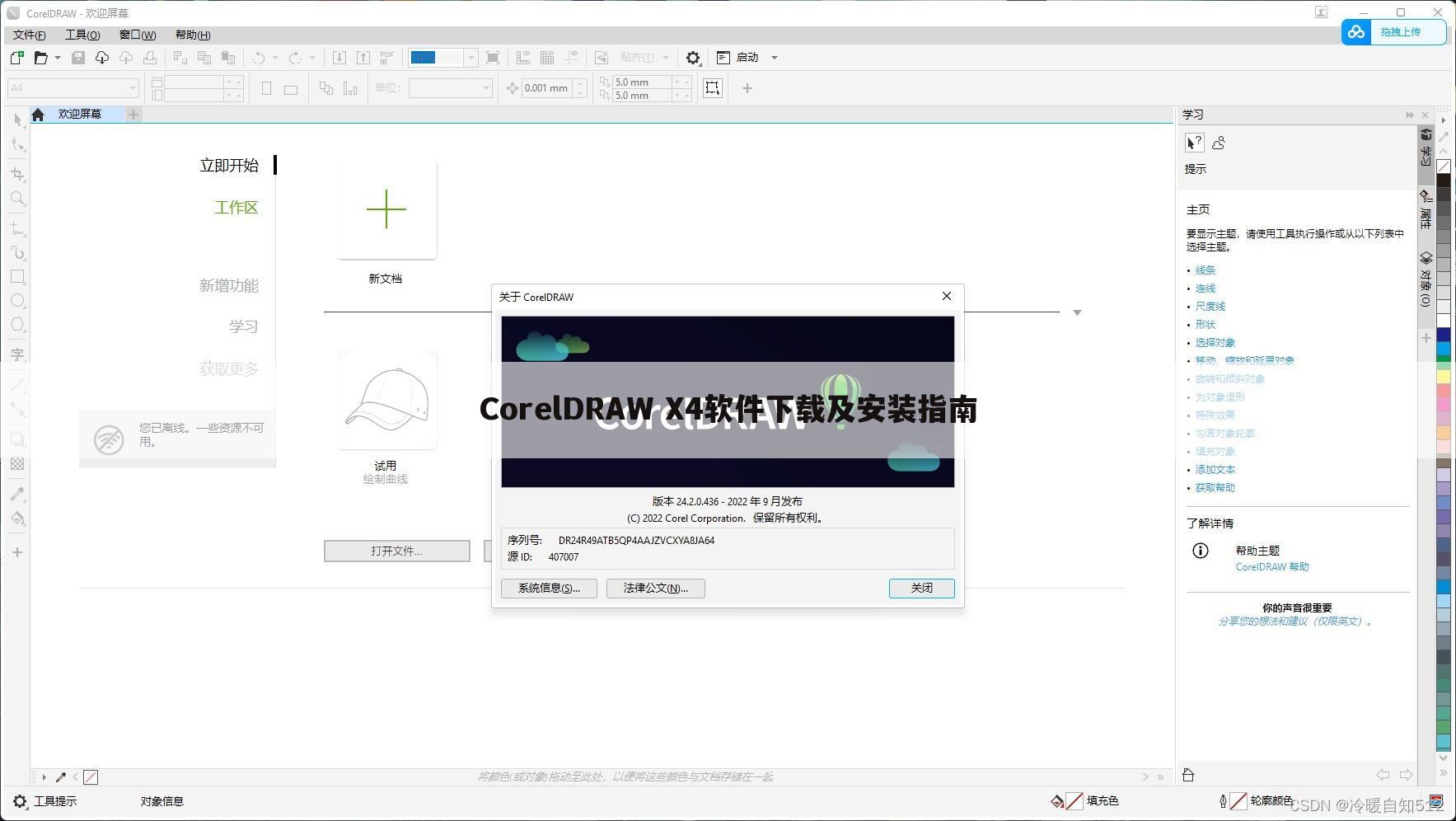Select the Interactive Fill bucket tool
The height and width of the screenshot is (821, 1456).
[17, 518]
